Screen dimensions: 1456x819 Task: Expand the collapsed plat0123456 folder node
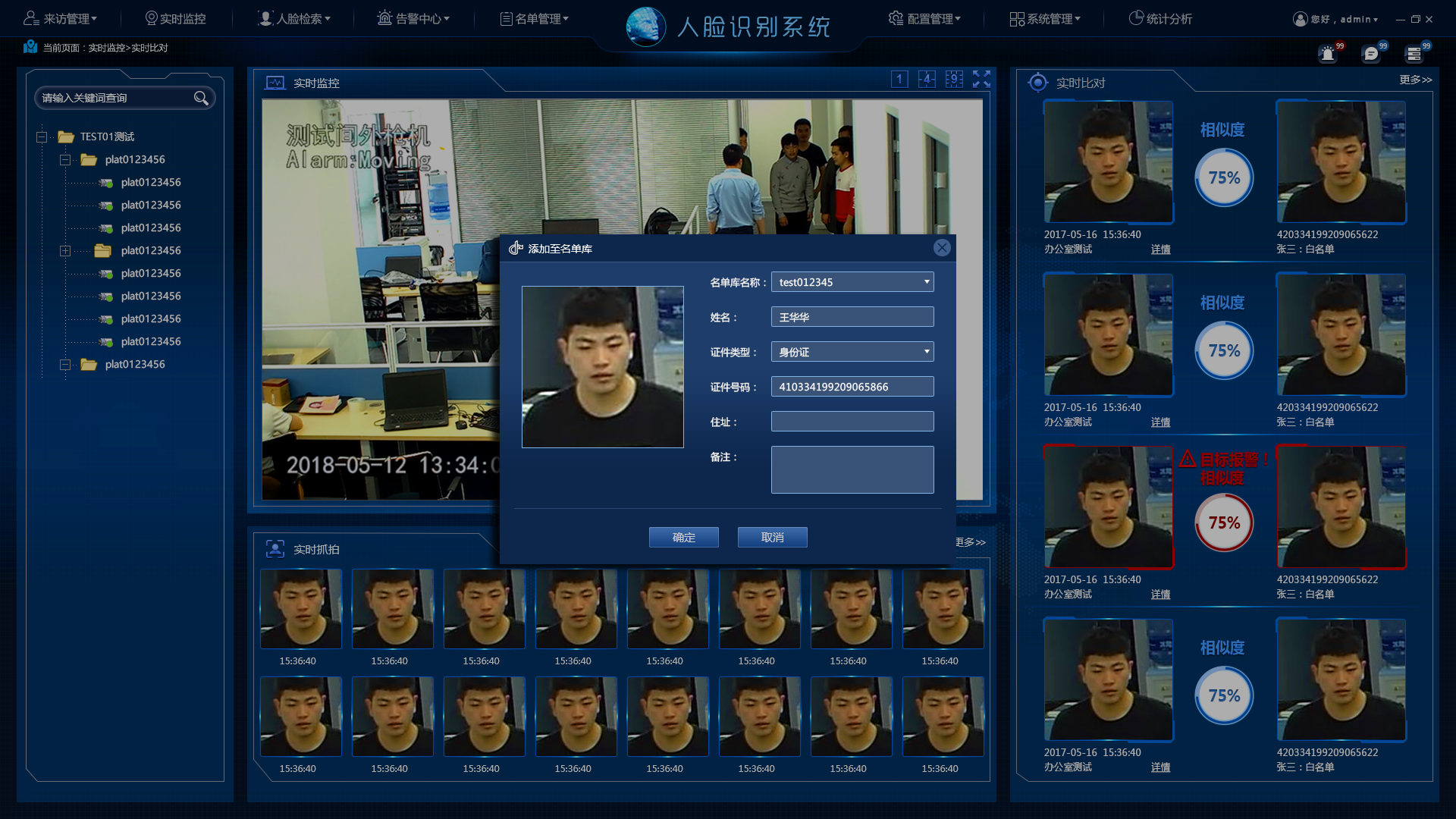65,251
